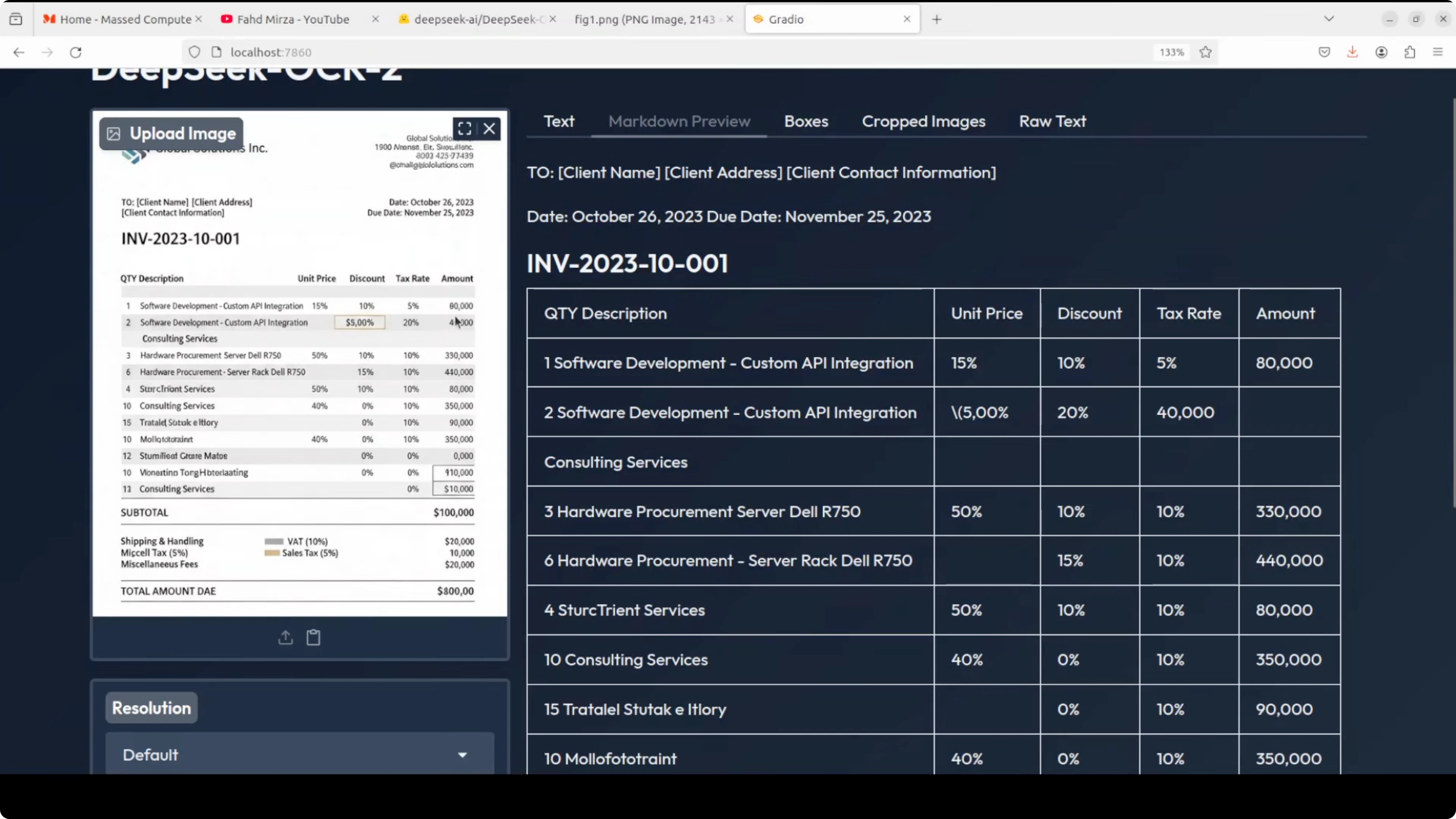Reload the current page
The height and width of the screenshot is (819, 1456).
pos(76,53)
